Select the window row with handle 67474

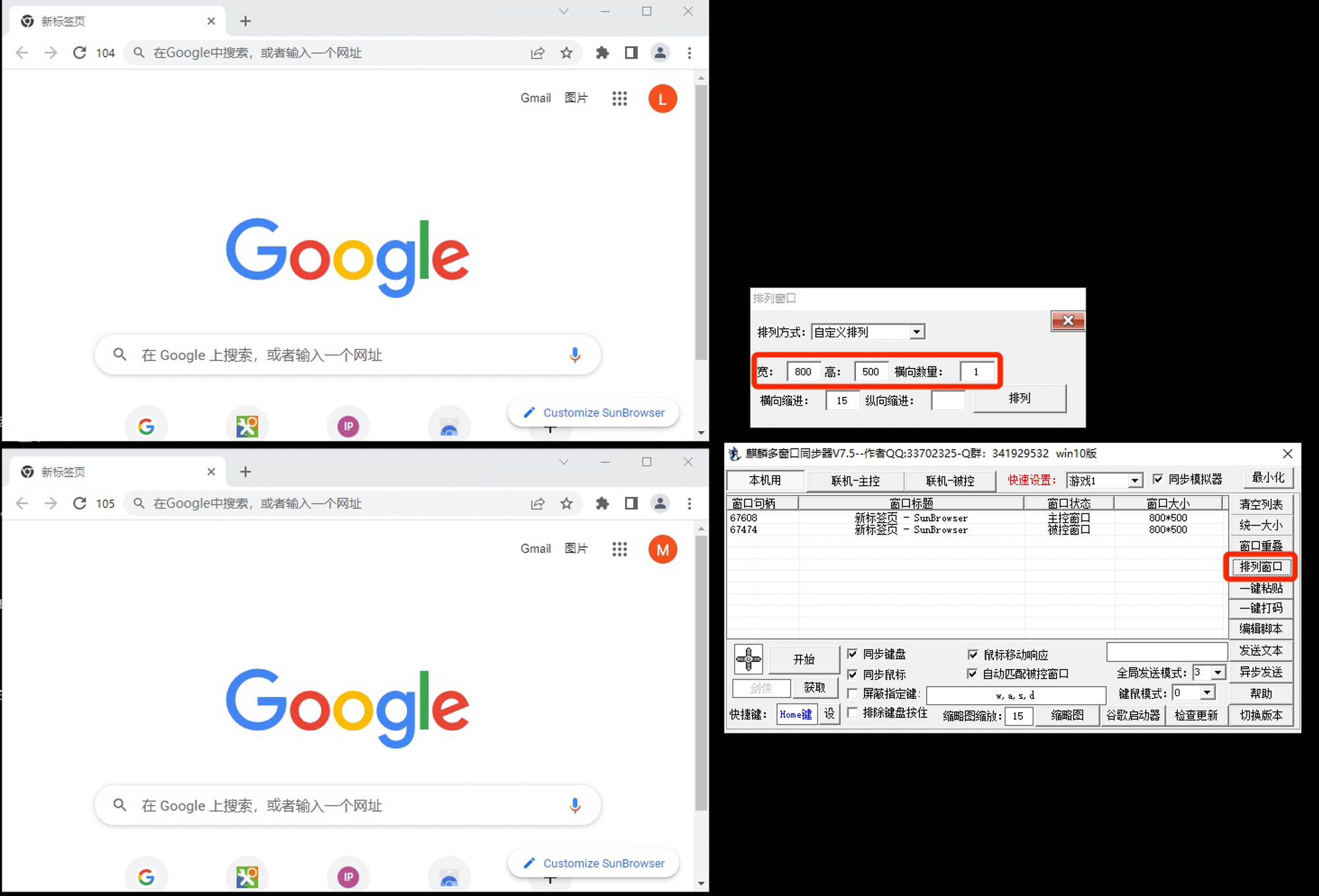977,529
